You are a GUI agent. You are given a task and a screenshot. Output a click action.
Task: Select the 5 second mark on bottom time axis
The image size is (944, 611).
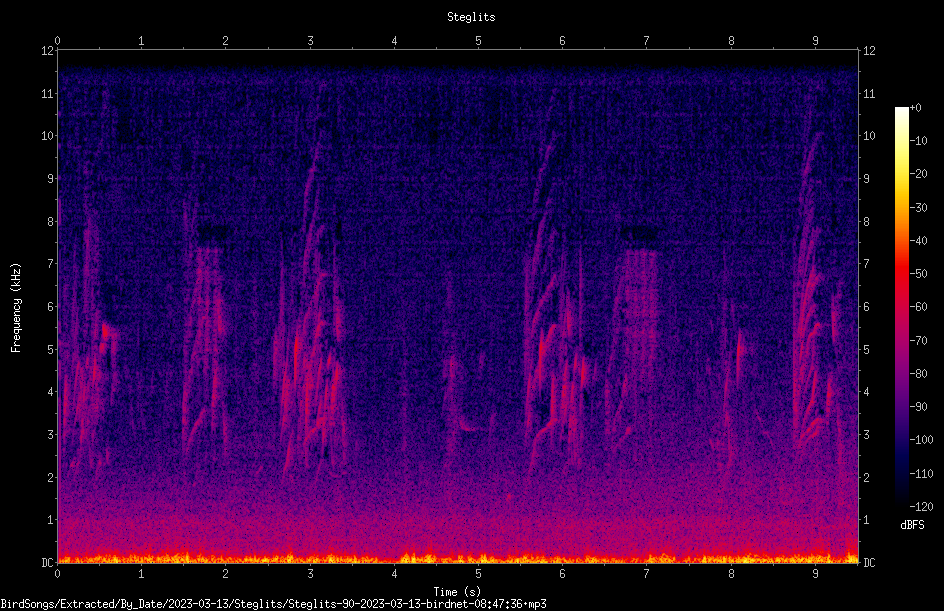[478, 574]
